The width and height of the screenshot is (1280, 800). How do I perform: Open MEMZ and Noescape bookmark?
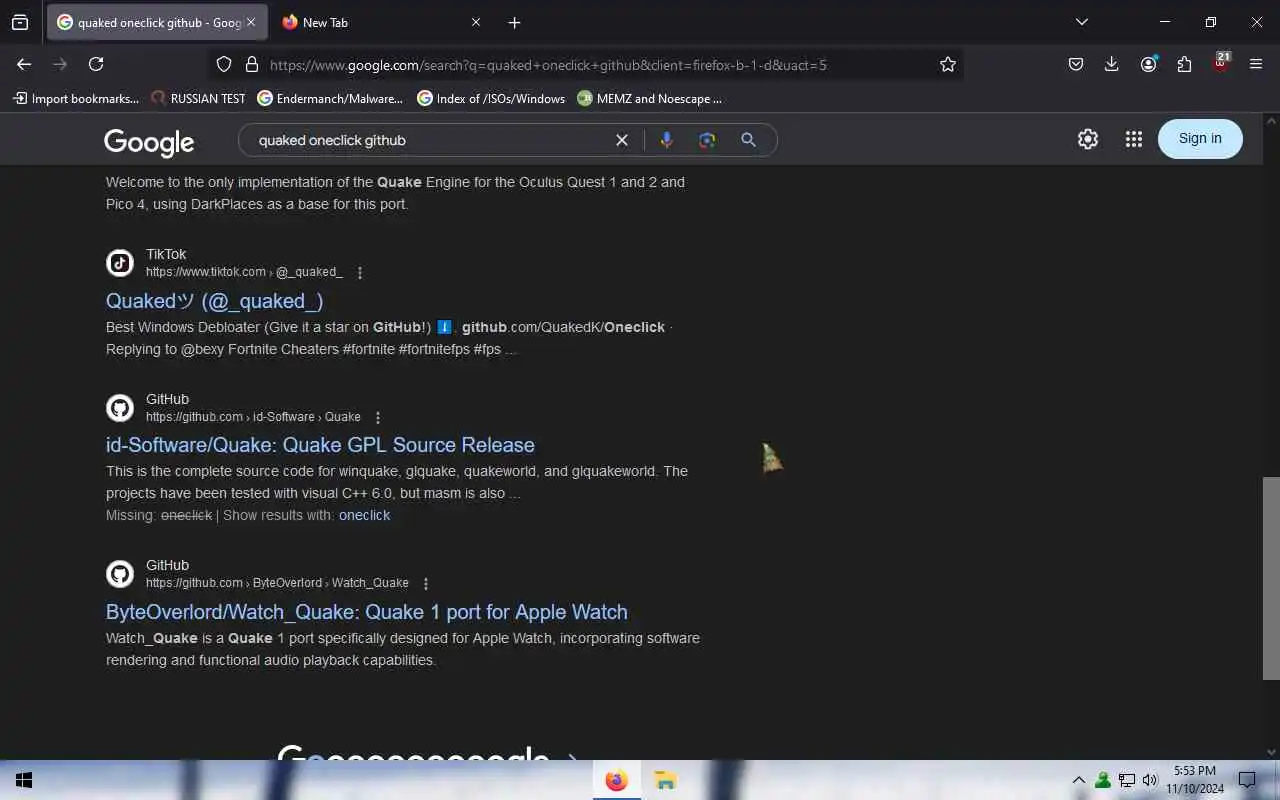tap(650, 98)
